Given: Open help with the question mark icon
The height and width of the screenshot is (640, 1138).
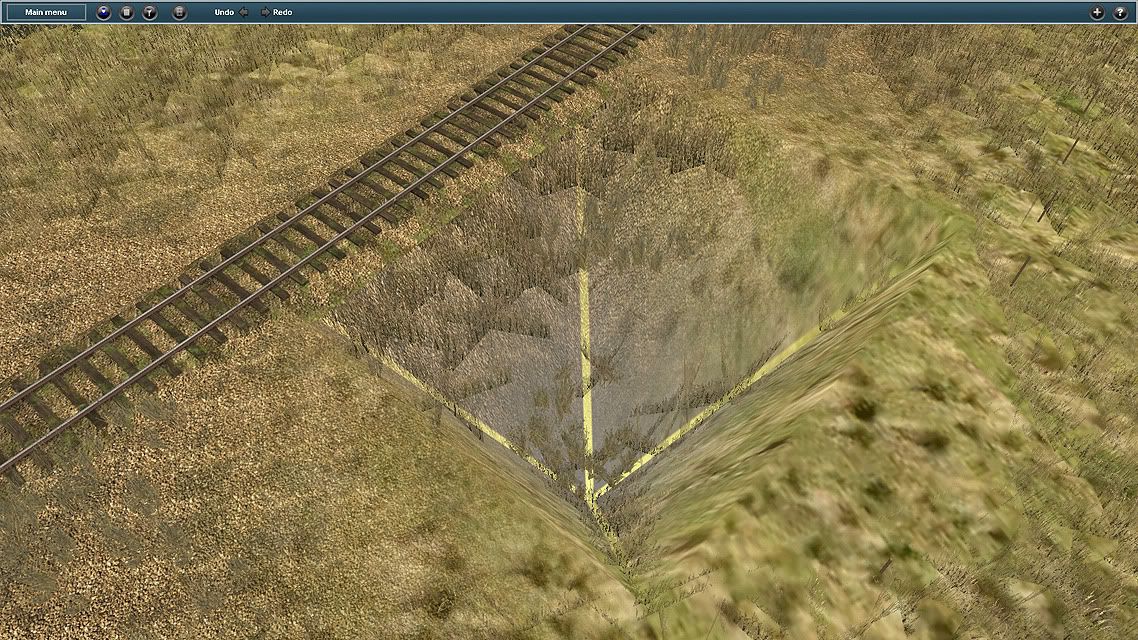Looking at the screenshot, I should point(1120,12).
